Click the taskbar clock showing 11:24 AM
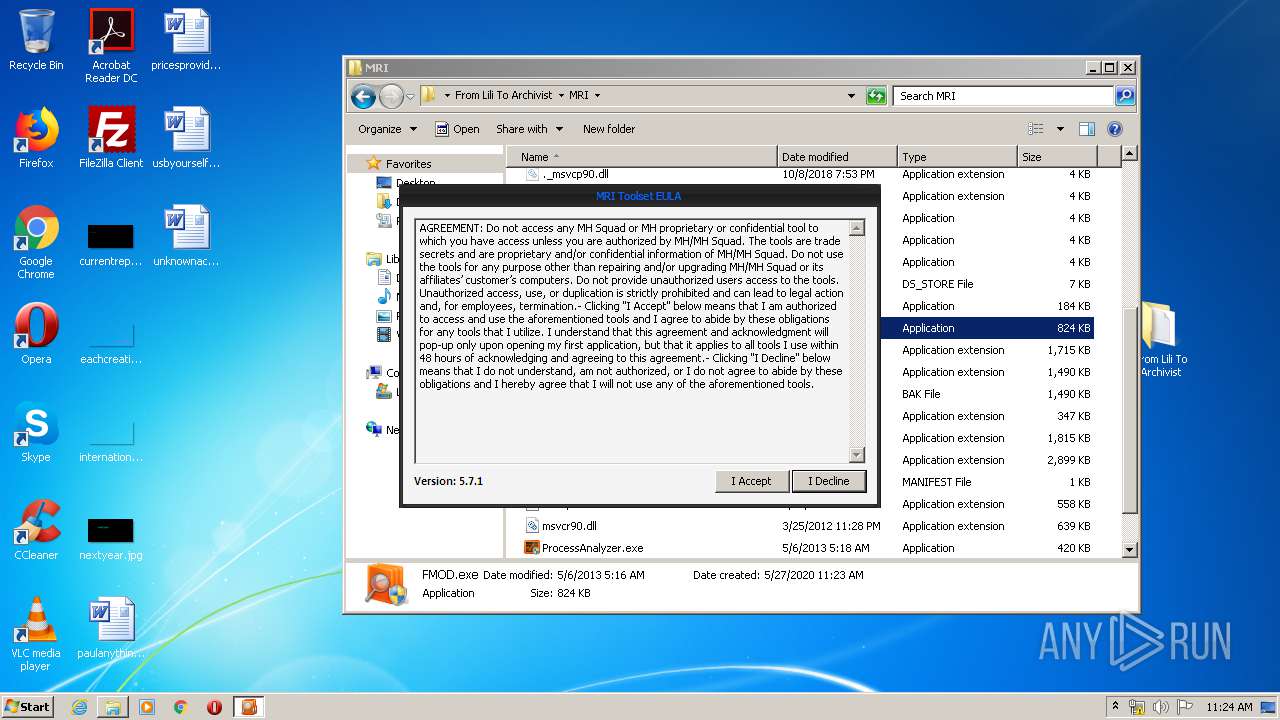This screenshot has width=1280, height=720. (1229, 707)
